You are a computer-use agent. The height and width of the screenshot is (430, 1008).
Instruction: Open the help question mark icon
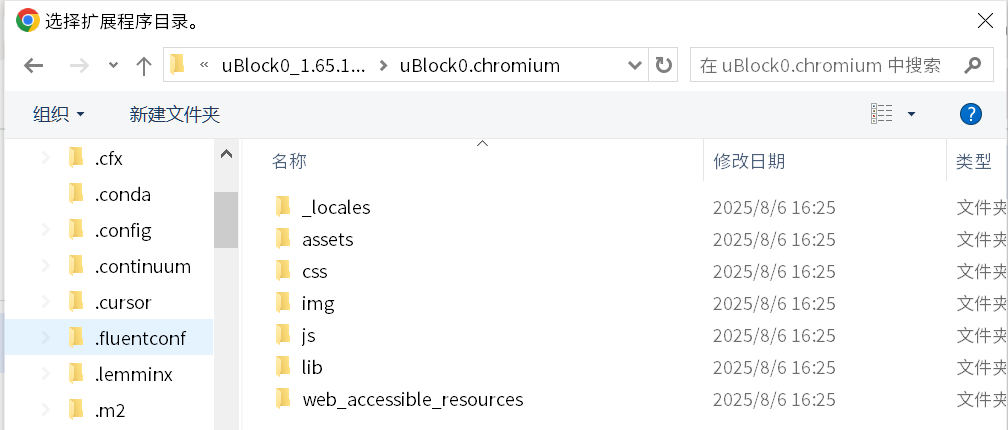[970, 114]
